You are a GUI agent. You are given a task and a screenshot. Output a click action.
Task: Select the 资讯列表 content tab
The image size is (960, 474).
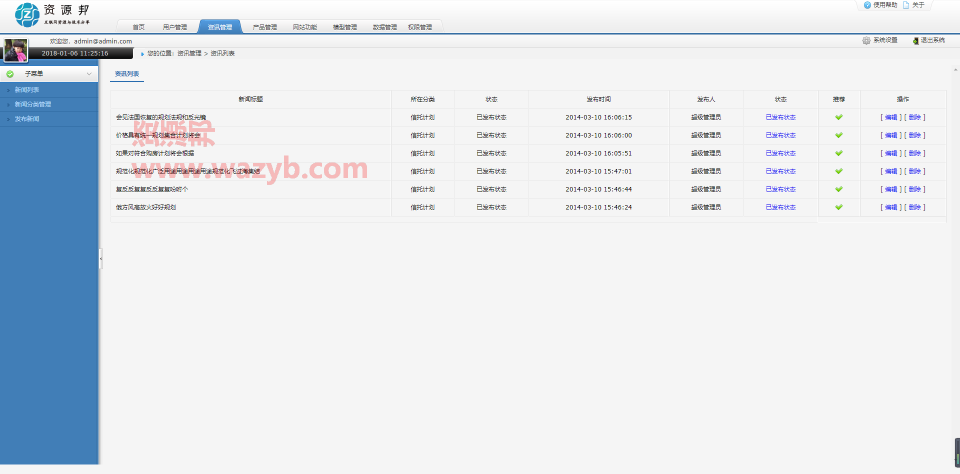point(127,74)
